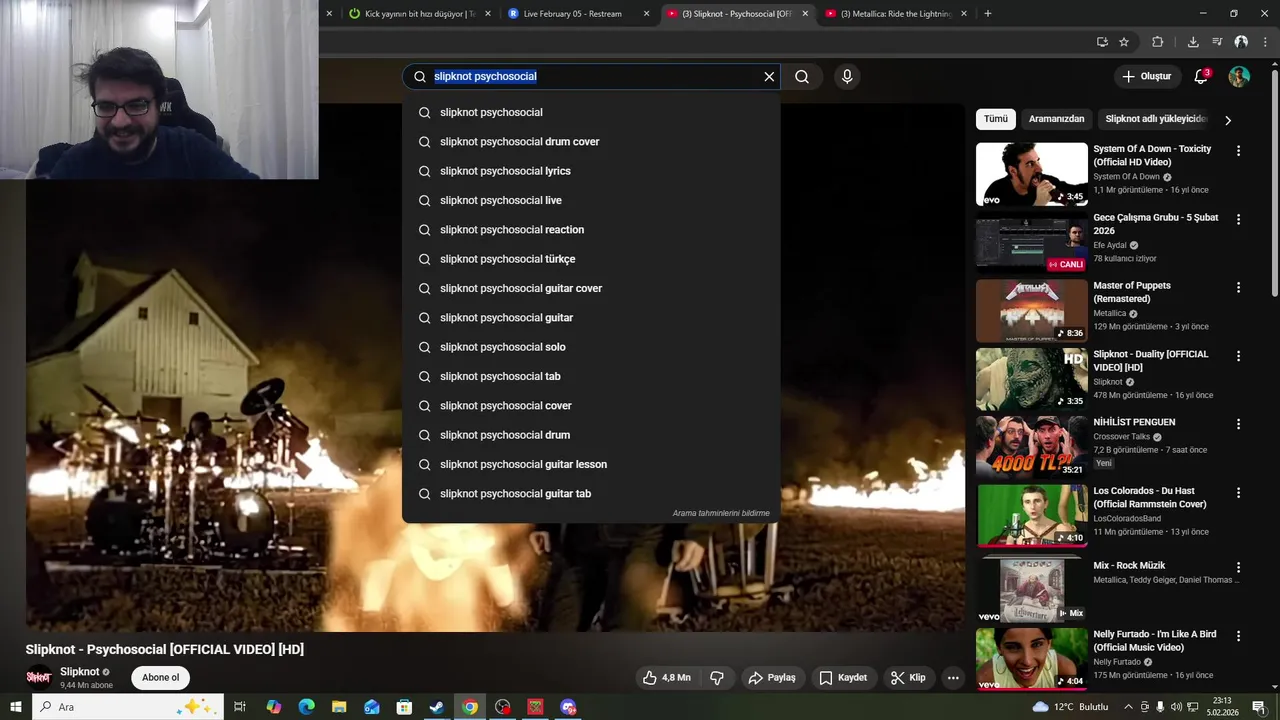Click the 'Abone ol' subscribe button

[x=160, y=678]
